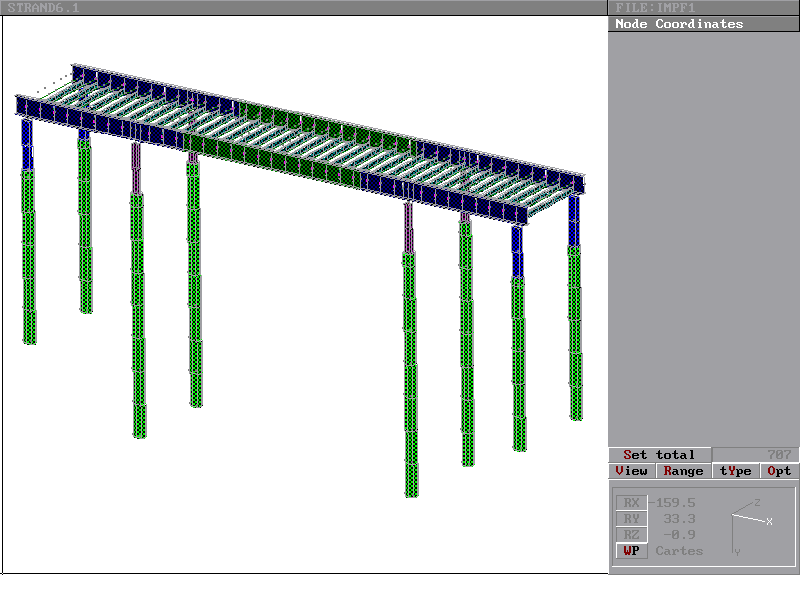Click the WP working plane button

(x=631, y=551)
